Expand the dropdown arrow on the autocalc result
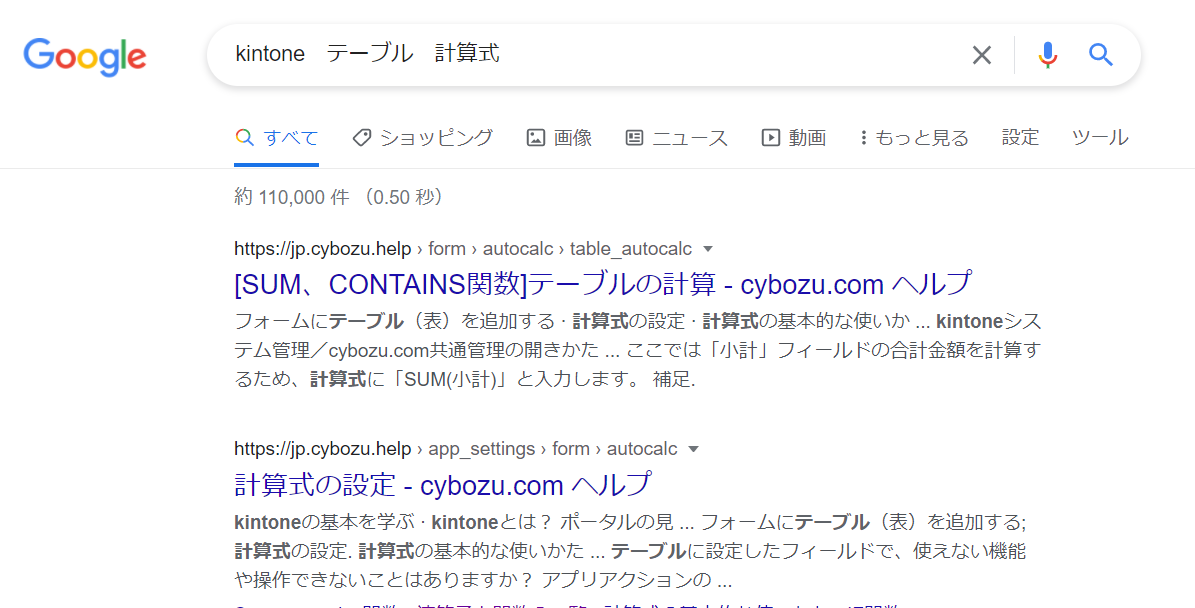 (694, 449)
